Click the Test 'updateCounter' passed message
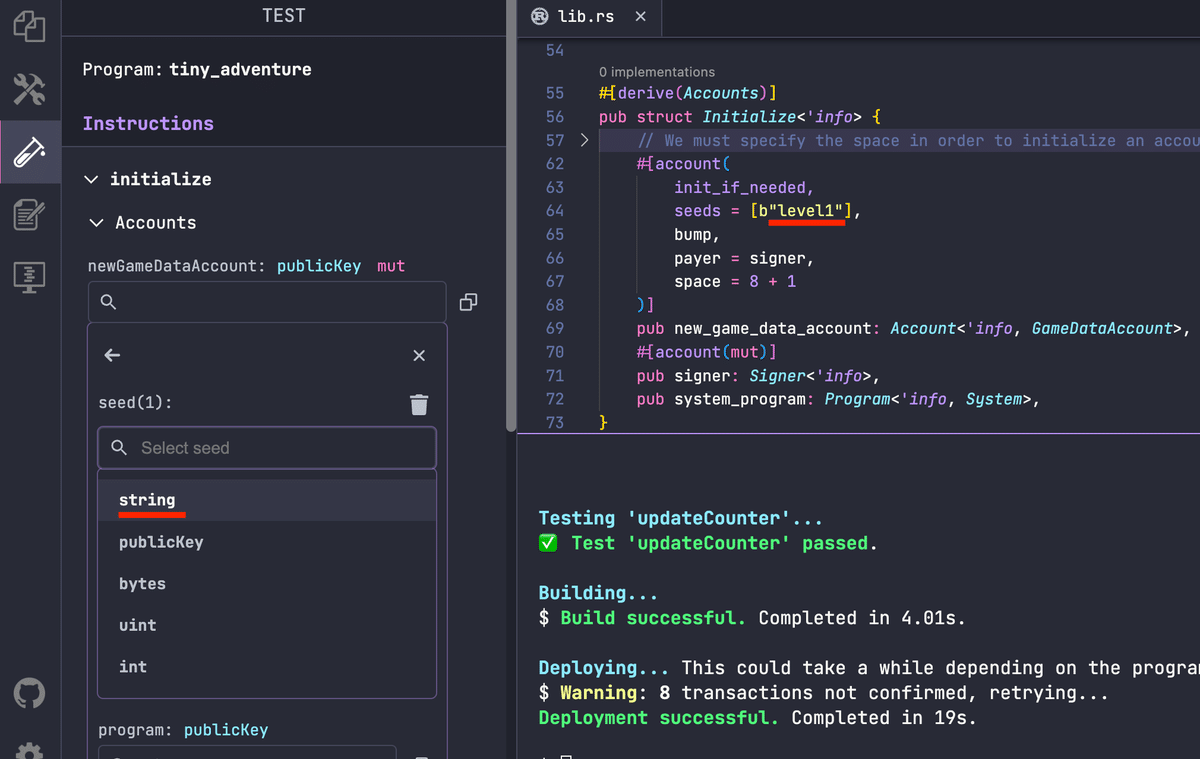The width and height of the screenshot is (1200, 759). tap(708, 543)
